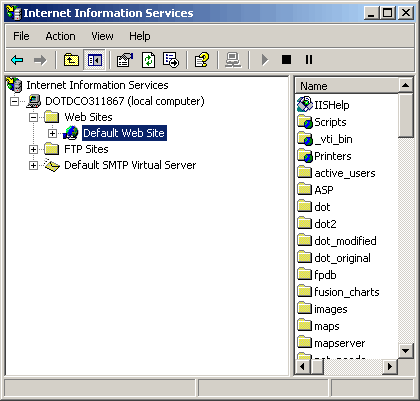
Task: Select the fpdb folder in list
Action: (325, 275)
